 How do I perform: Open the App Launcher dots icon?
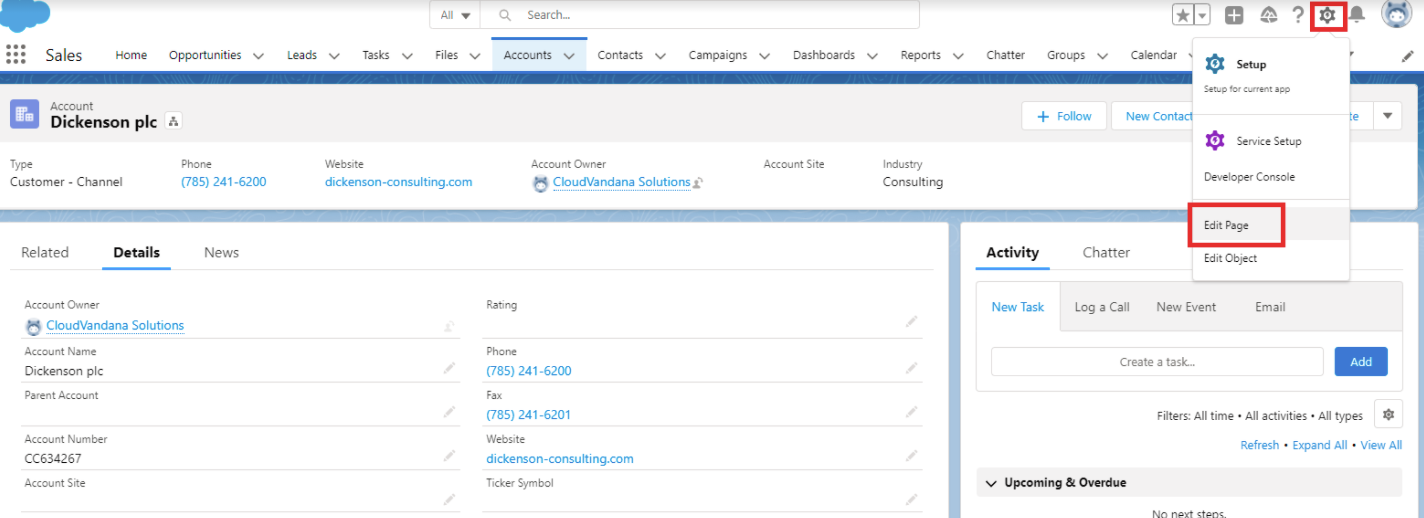15,55
